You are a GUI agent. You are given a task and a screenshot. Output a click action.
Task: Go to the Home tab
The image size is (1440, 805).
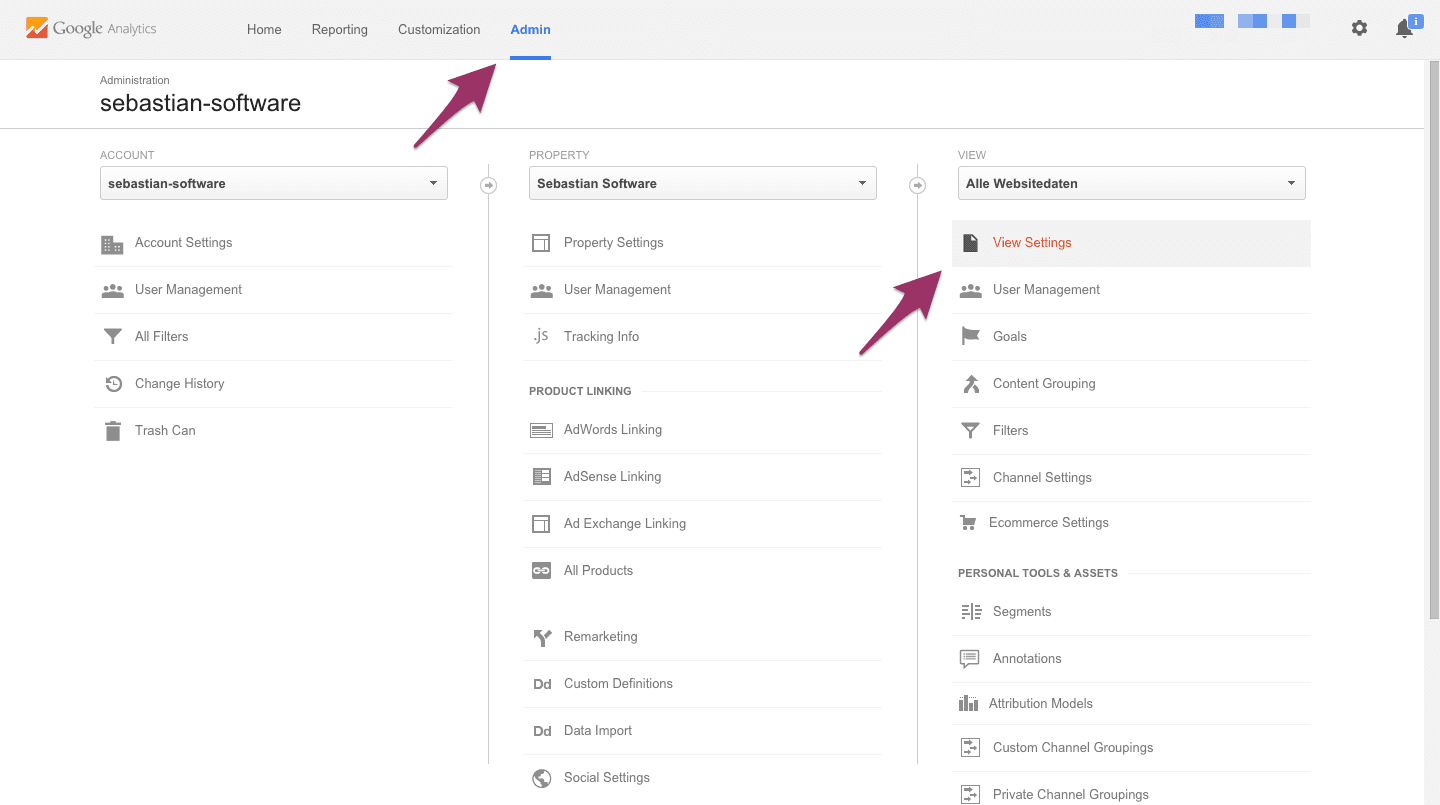click(264, 30)
